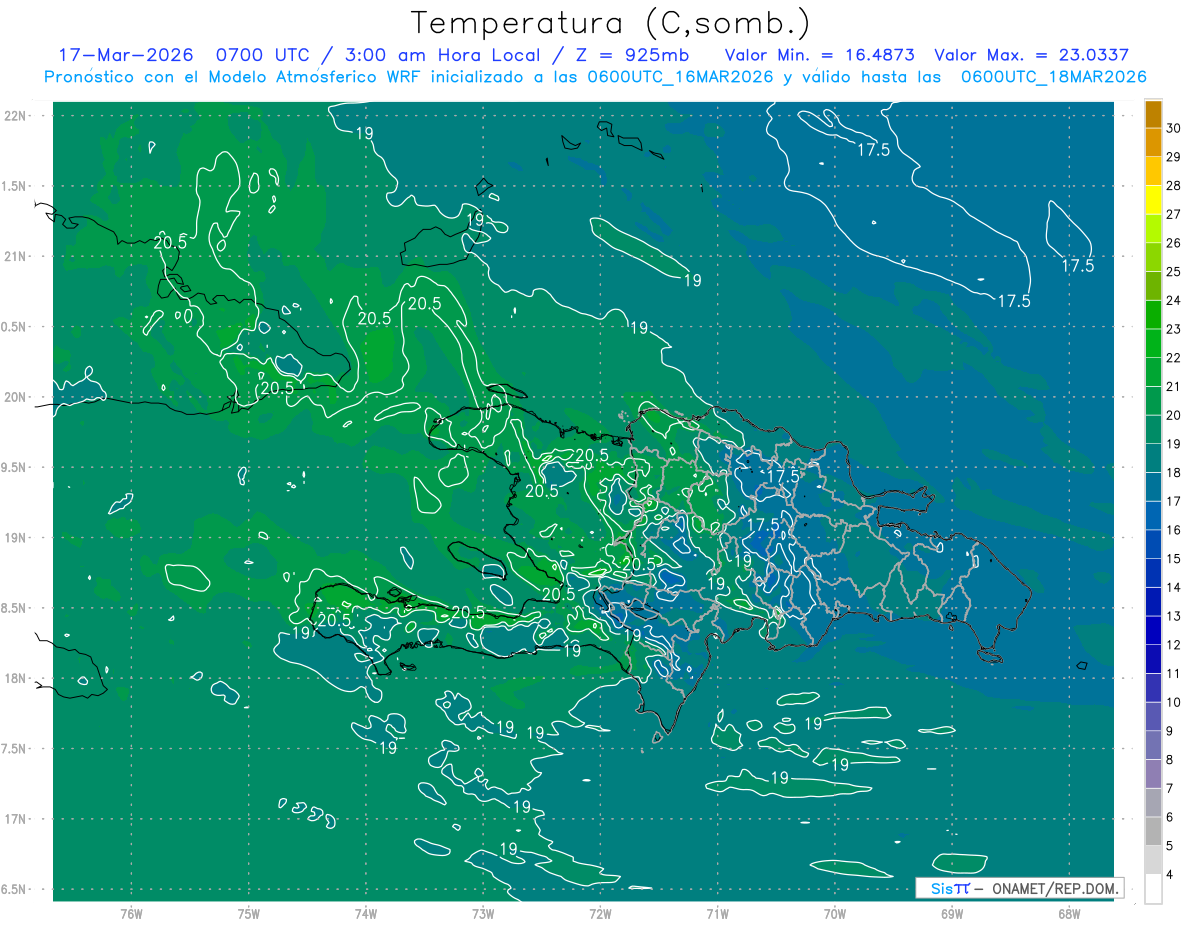Click 'Valor Max. = 23.0337' text

coord(1031,55)
